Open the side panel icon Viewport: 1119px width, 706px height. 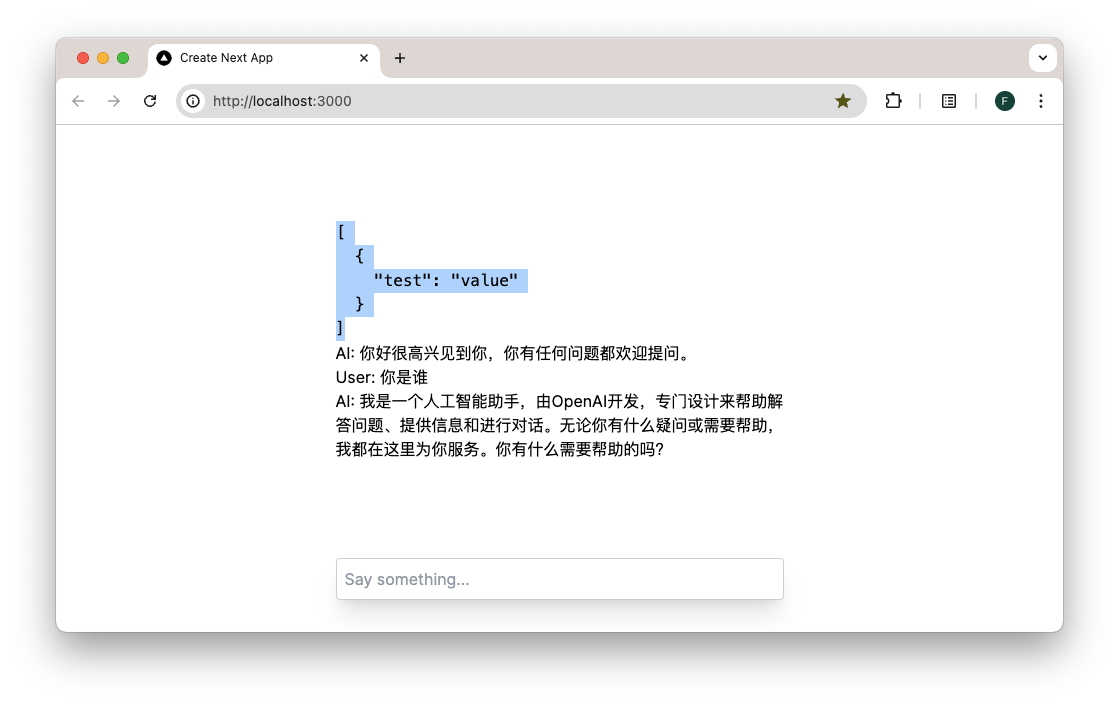coord(949,101)
